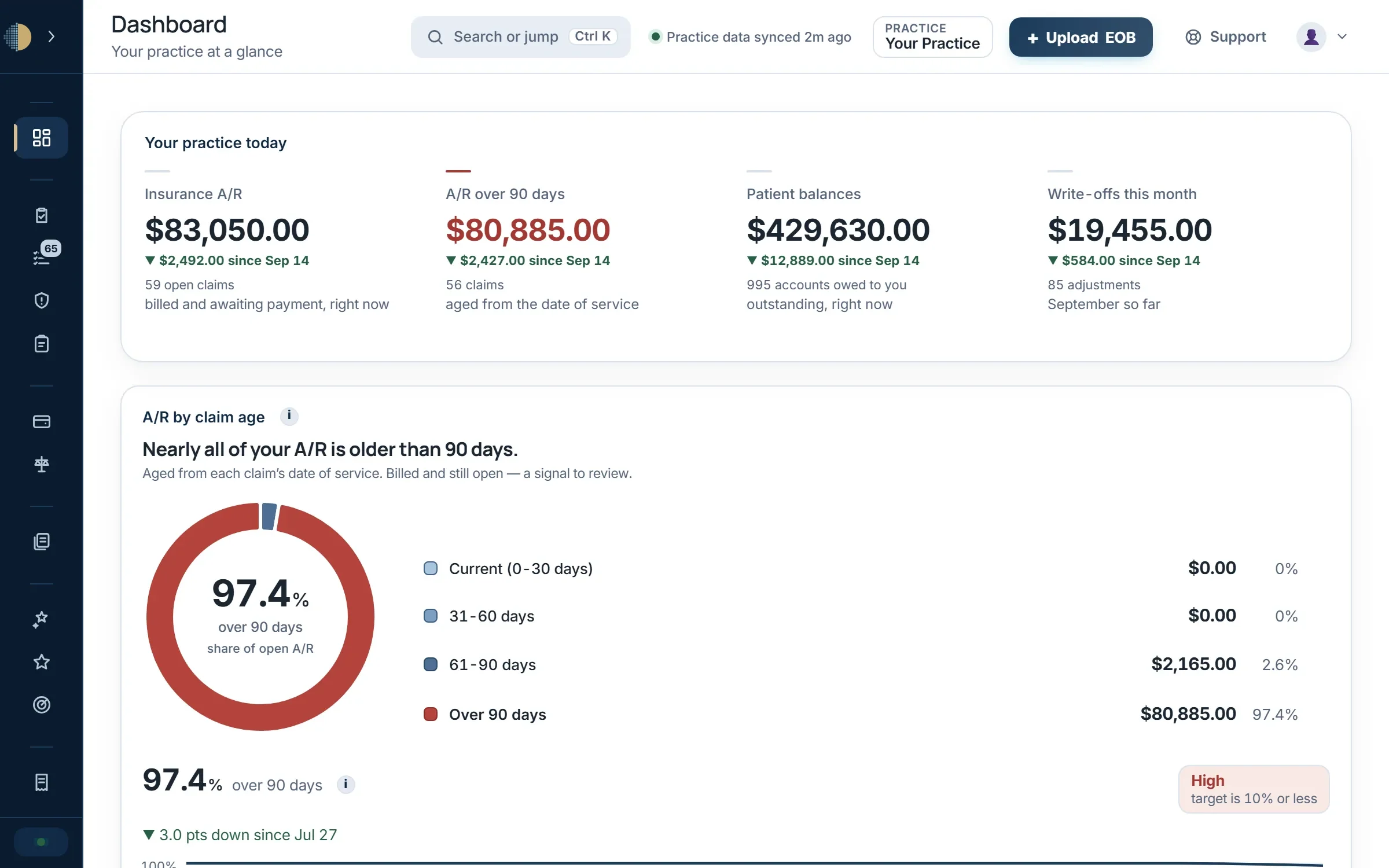Viewport: 1389px width, 868px height.
Task: Open the clipboard with lines icon
Action: (x=41, y=344)
